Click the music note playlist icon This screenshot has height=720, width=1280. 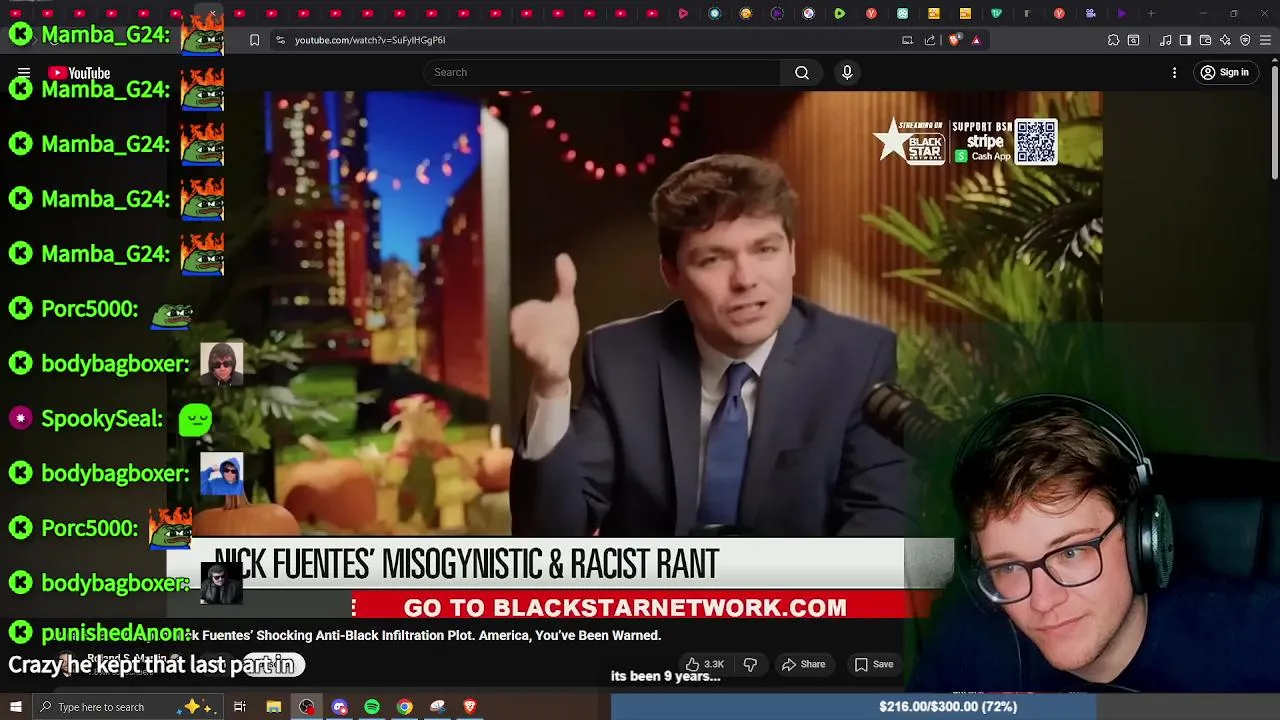(1166, 40)
